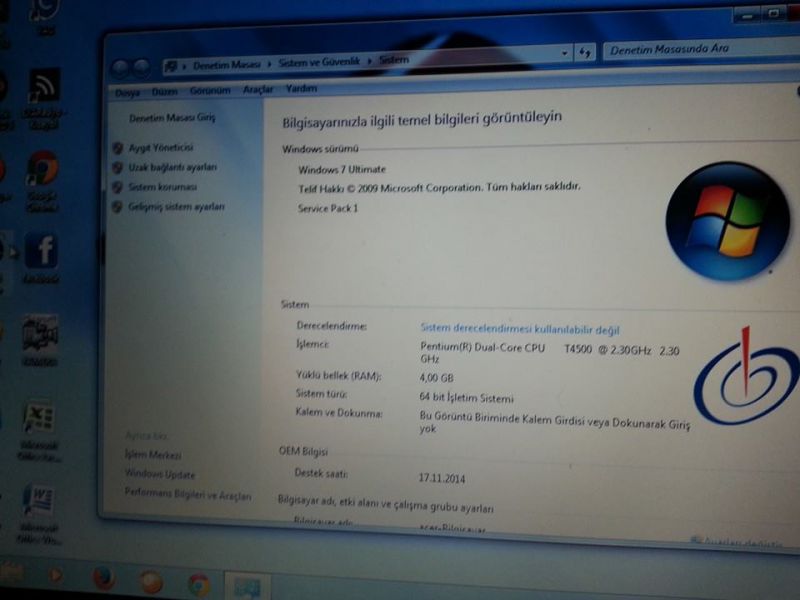Click the Windows logo image
800x600 pixels.
(x=728, y=221)
